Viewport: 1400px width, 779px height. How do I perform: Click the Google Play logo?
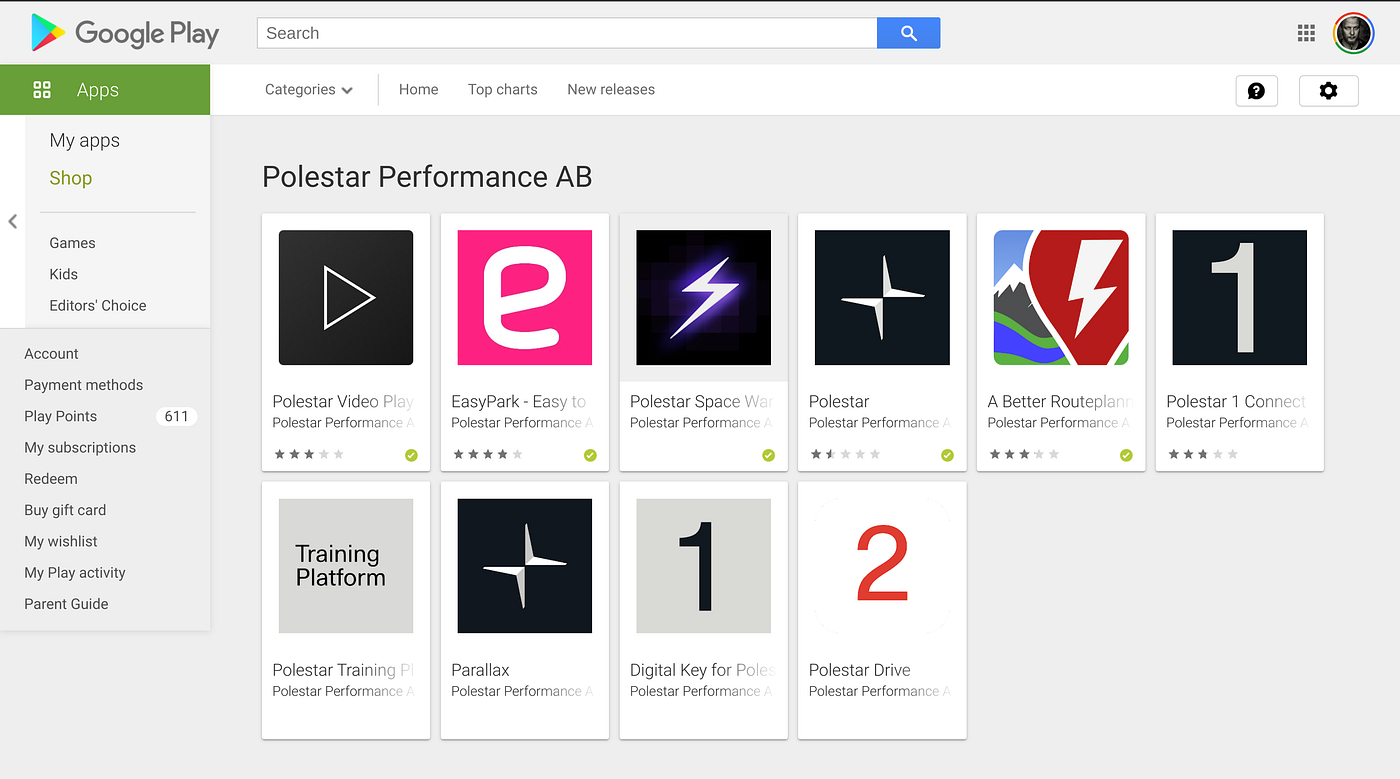pyautogui.click(x=125, y=33)
